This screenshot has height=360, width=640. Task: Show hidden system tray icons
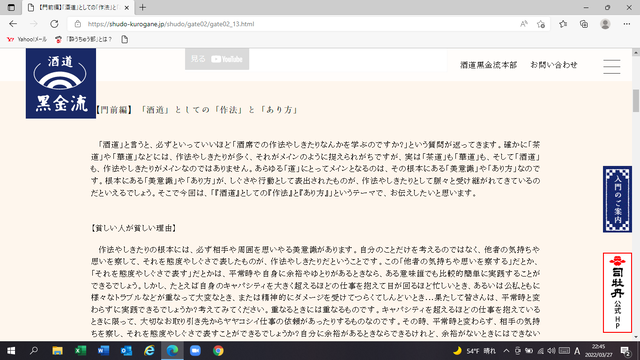(507, 351)
